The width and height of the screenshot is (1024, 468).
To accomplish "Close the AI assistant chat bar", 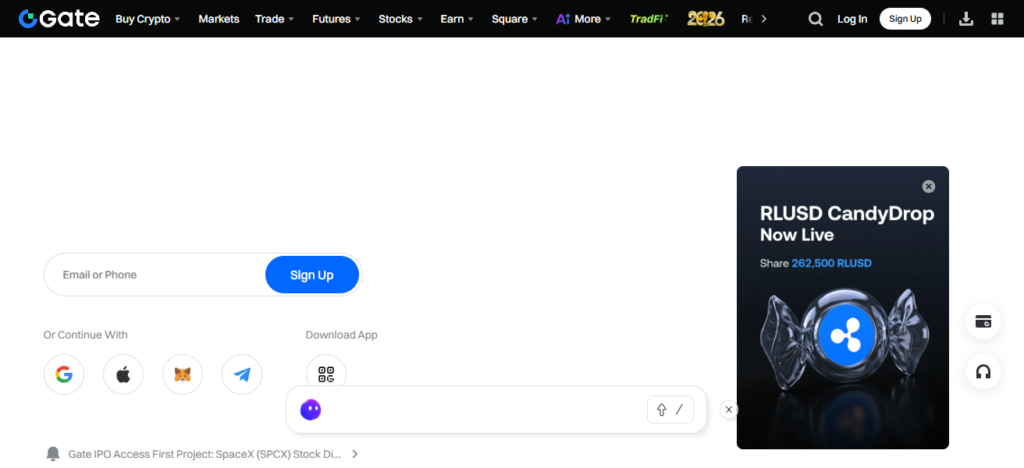I will 729,410.
